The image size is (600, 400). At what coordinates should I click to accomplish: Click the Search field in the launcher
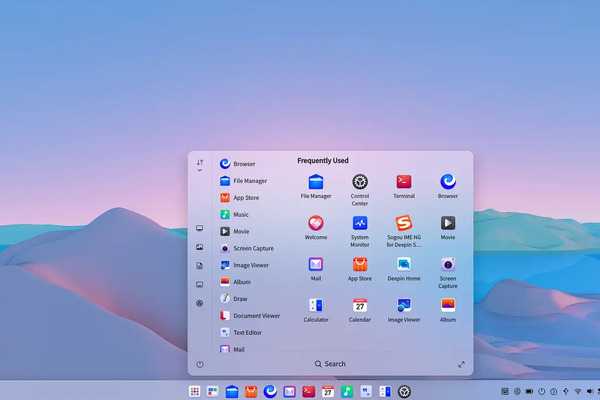(x=330, y=364)
